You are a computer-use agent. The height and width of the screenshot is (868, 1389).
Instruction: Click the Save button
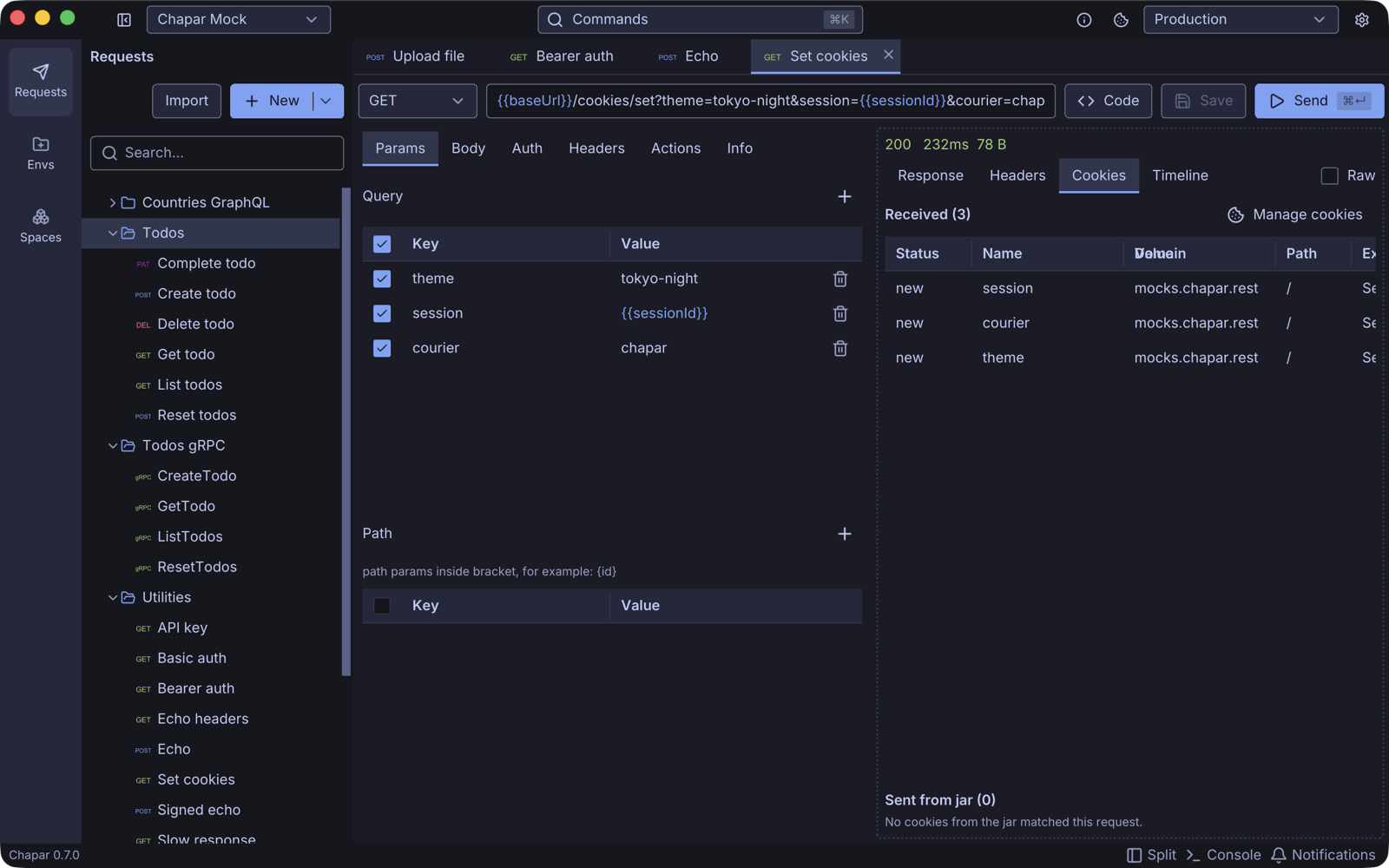tap(1203, 101)
